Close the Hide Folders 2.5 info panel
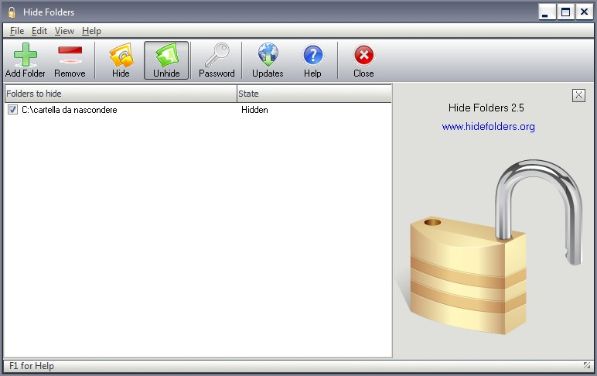The image size is (597, 376). 578,95
